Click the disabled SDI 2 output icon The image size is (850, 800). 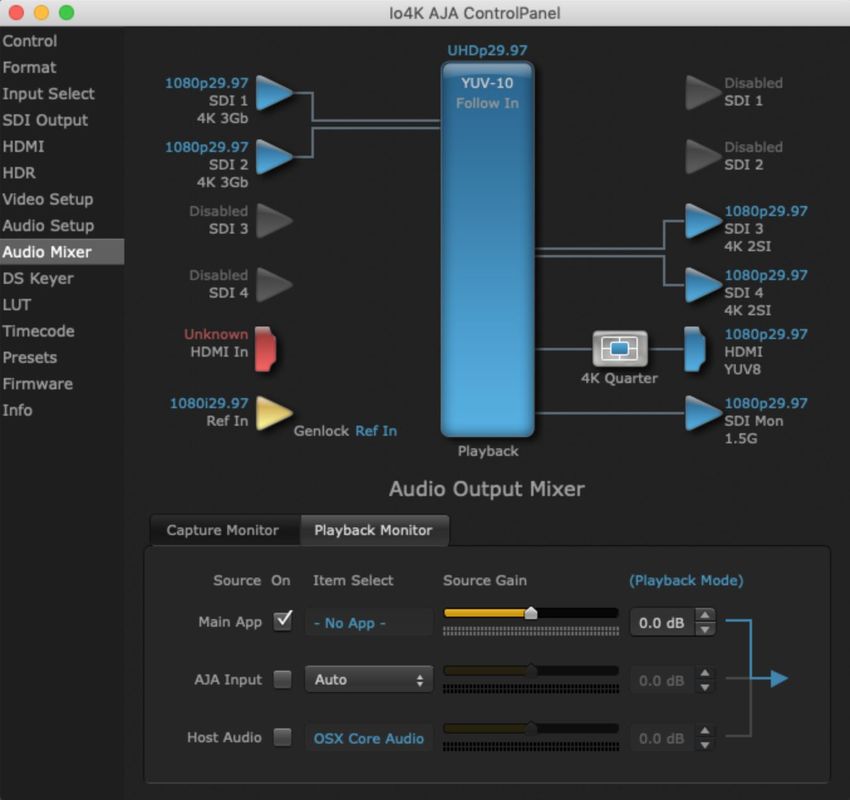coord(704,157)
